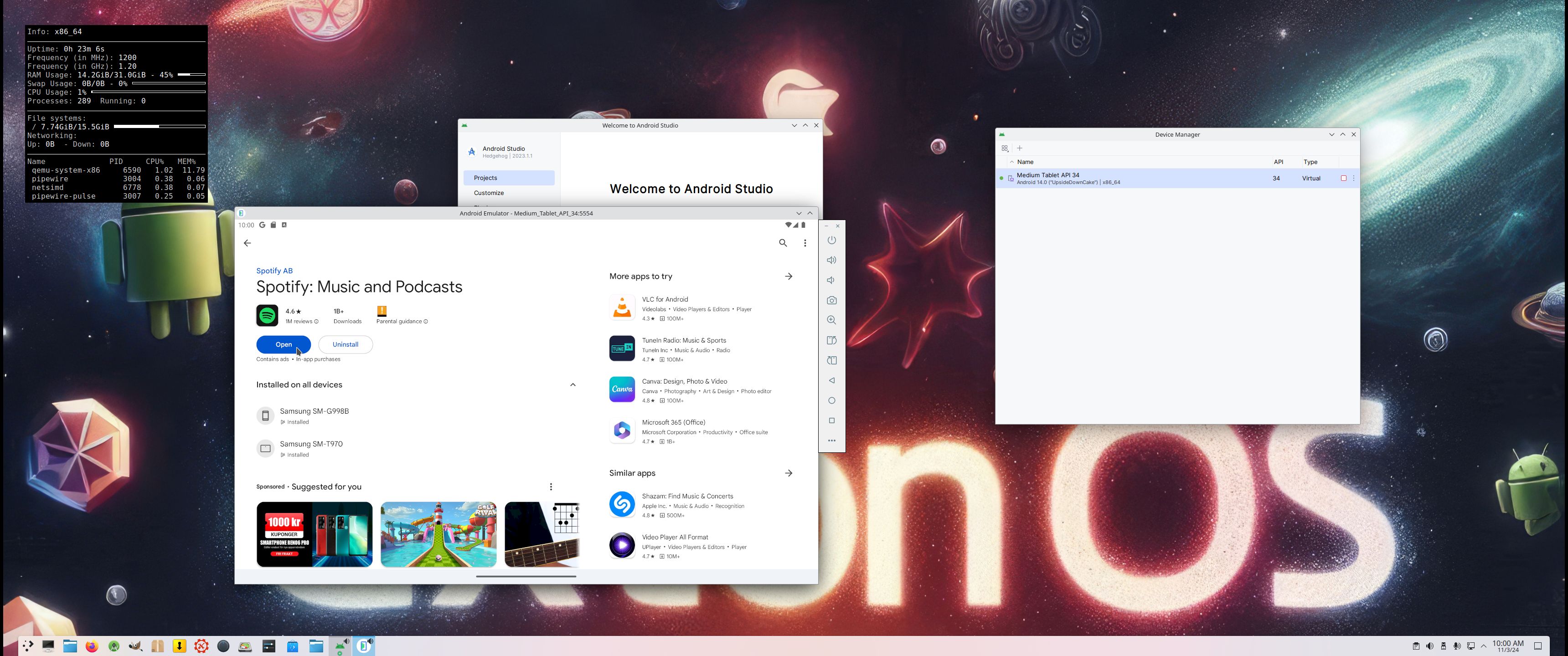
Task: Go back with the Play Store back arrow
Action: coord(247,243)
